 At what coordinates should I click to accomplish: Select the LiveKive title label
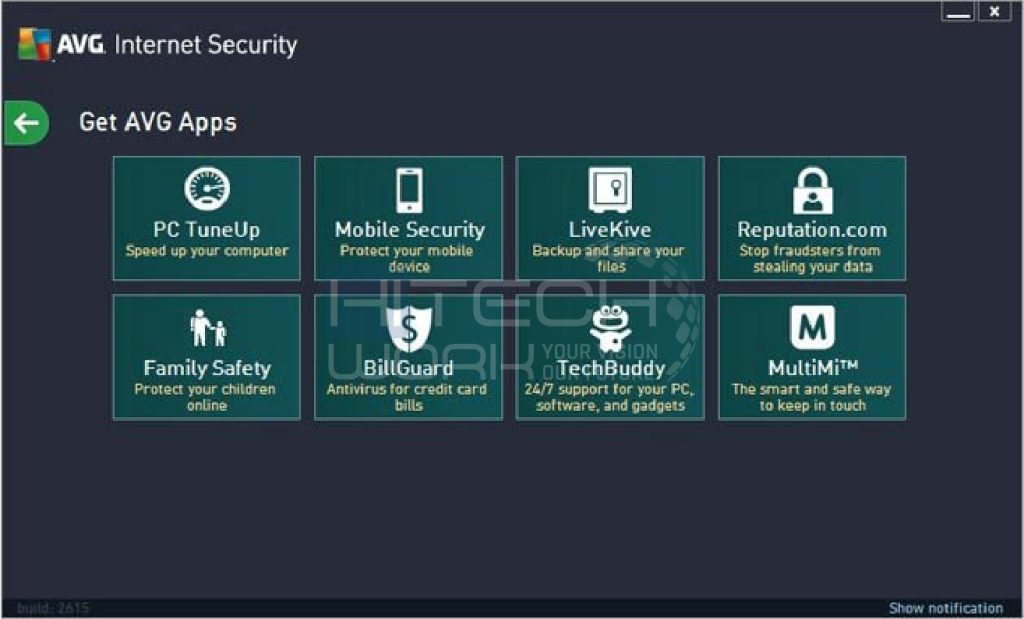(x=610, y=230)
